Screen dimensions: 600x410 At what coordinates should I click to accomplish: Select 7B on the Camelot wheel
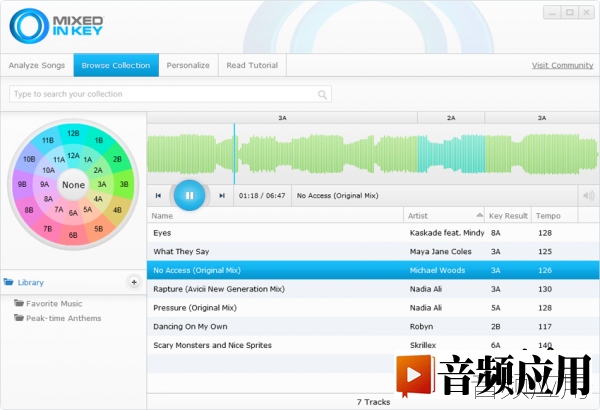click(48, 229)
